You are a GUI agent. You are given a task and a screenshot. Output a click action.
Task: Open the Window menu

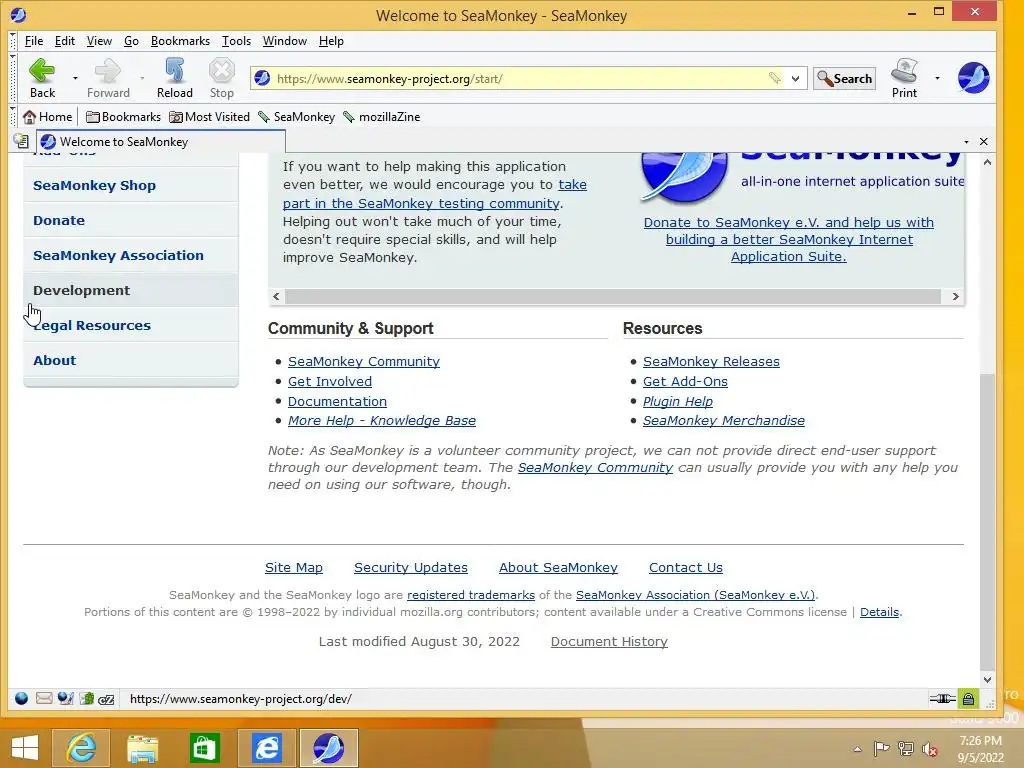pos(285,41)
